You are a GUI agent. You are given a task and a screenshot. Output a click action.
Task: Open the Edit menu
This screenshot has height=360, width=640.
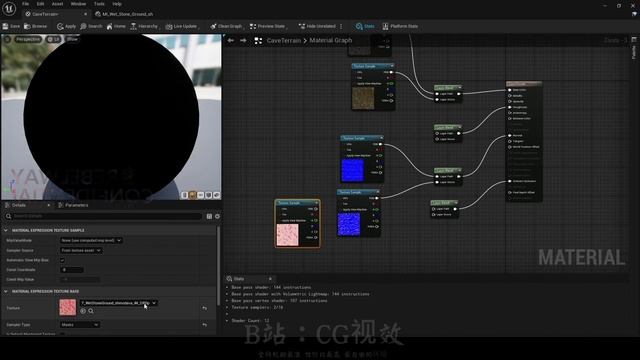coord(40,4)
